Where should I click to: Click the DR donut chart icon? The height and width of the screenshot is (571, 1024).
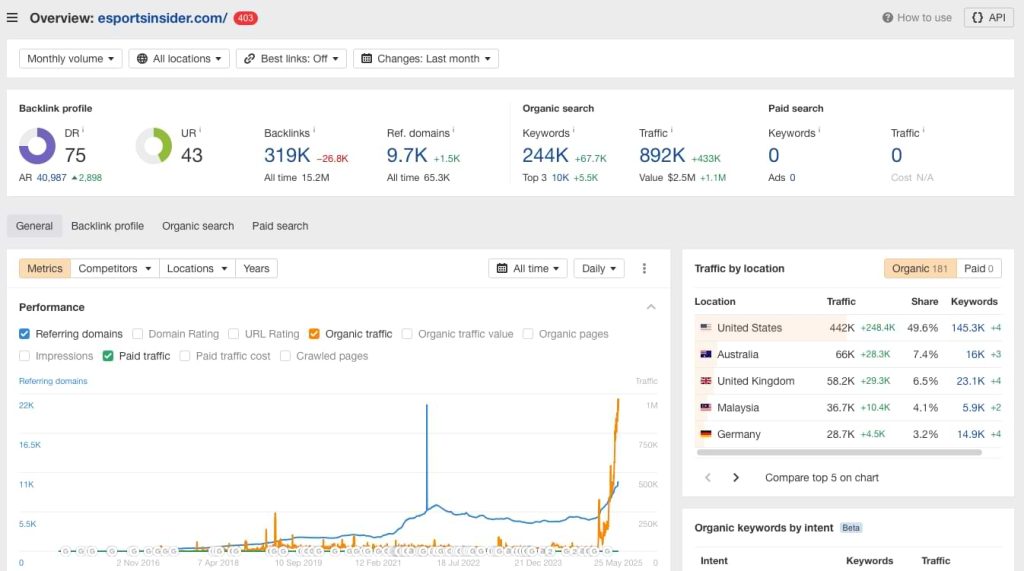pos(37,146)
